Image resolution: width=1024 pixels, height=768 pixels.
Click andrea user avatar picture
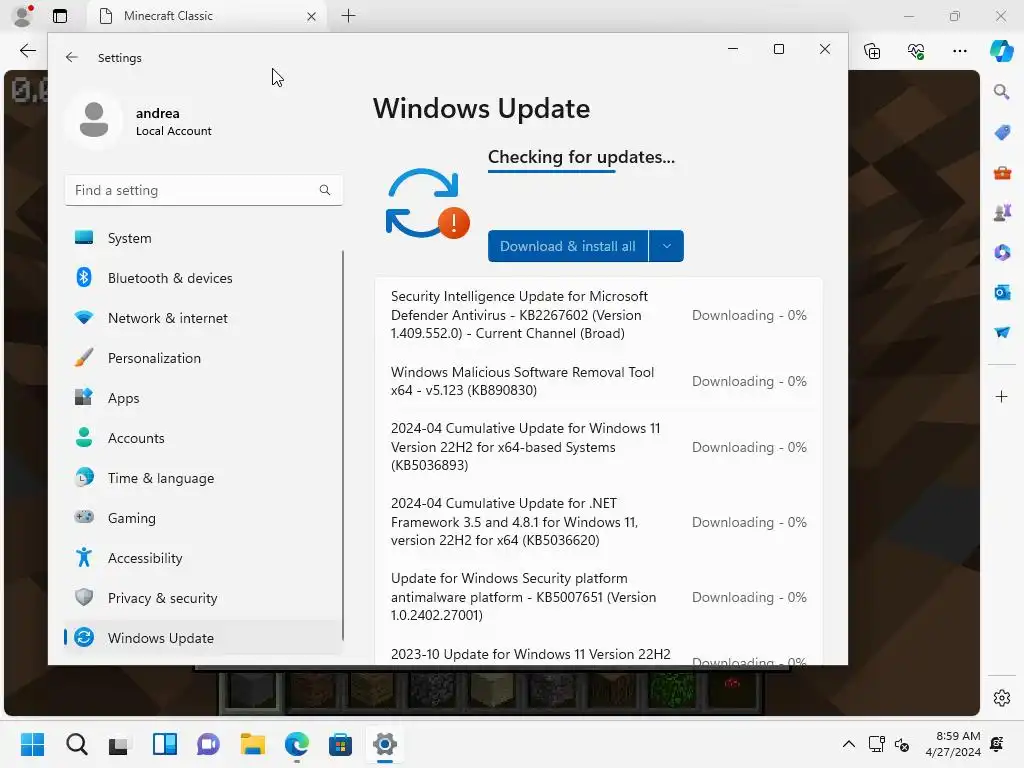point(94,120)
